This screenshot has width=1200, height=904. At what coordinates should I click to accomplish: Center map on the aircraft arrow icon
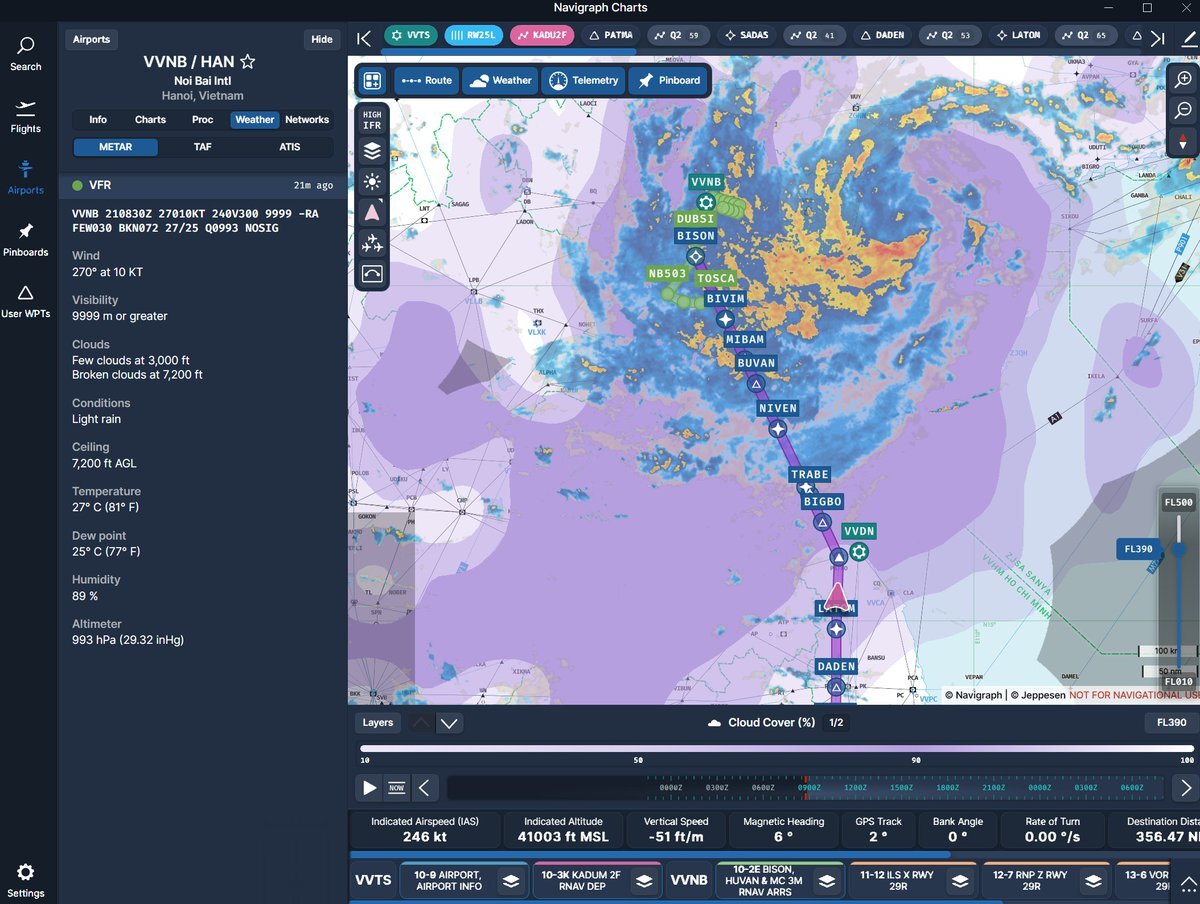click(x=372, y=212)
